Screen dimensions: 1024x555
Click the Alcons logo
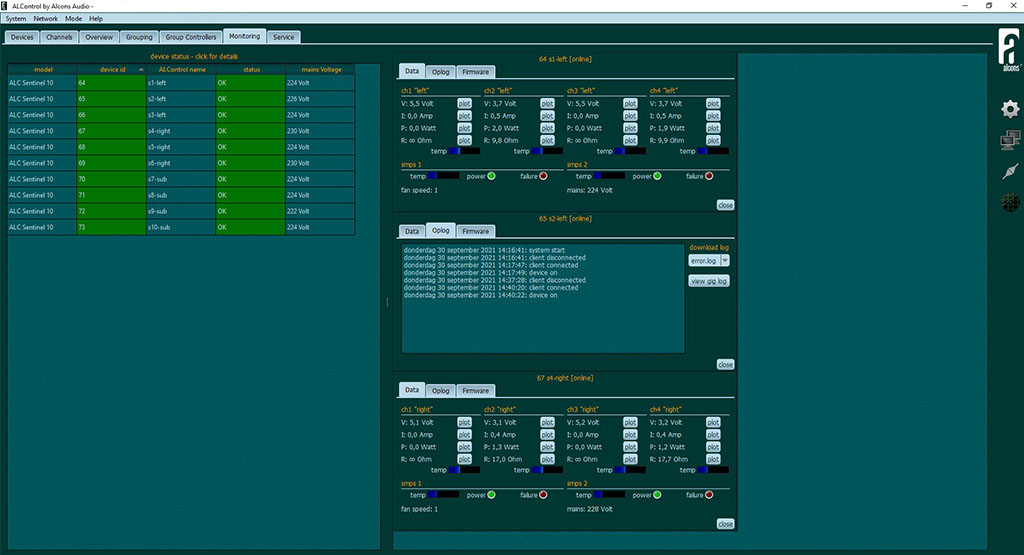coord(1010,50)
